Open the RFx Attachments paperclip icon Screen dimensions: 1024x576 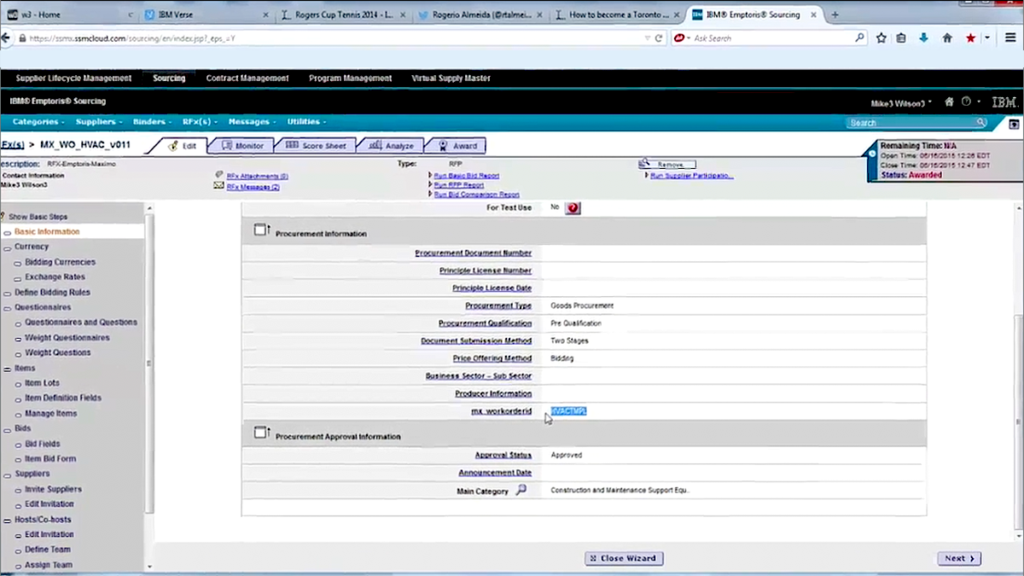(x=218, y=175)
